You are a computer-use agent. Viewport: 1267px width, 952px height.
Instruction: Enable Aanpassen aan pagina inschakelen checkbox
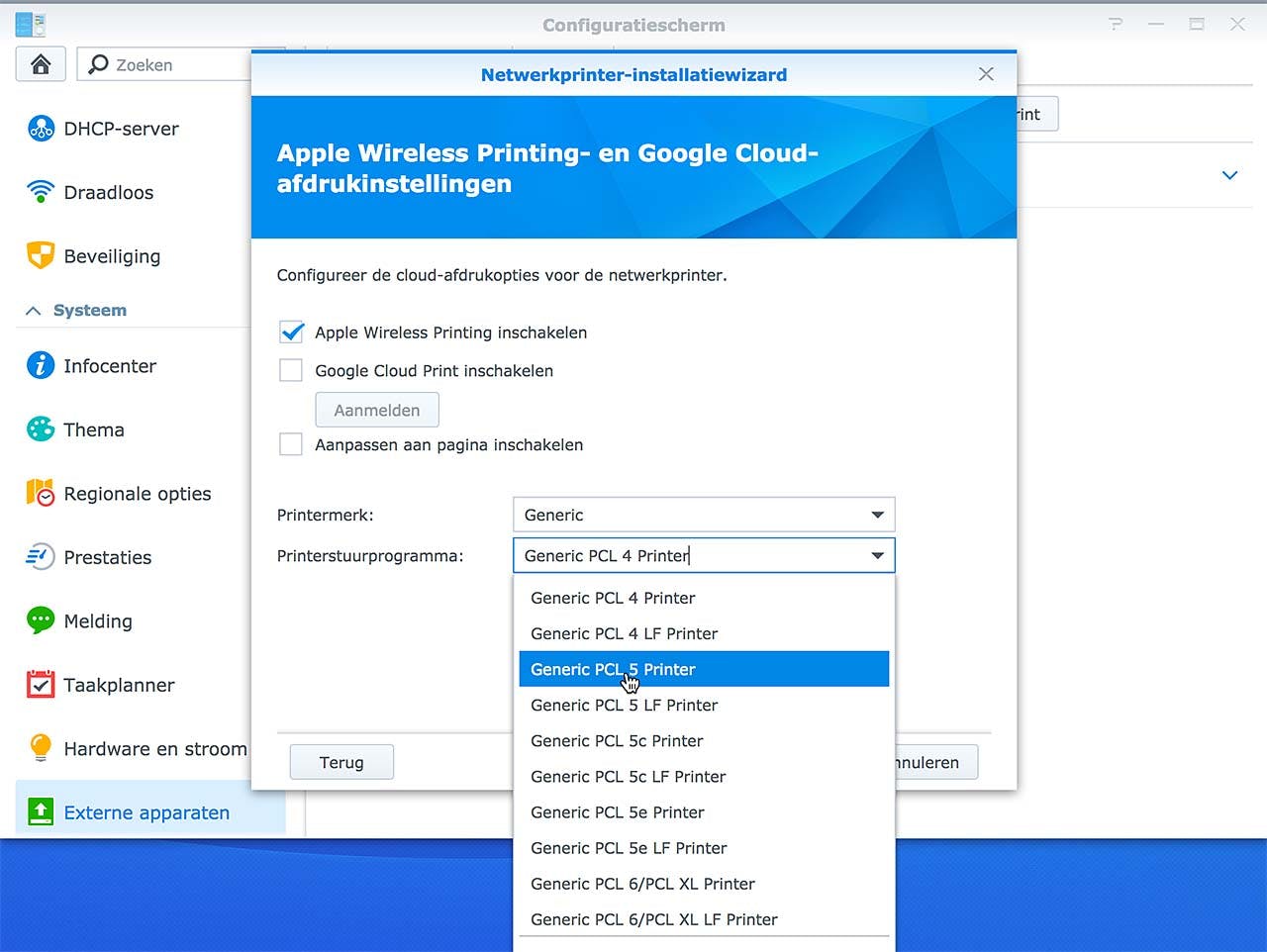click(291, 445)
